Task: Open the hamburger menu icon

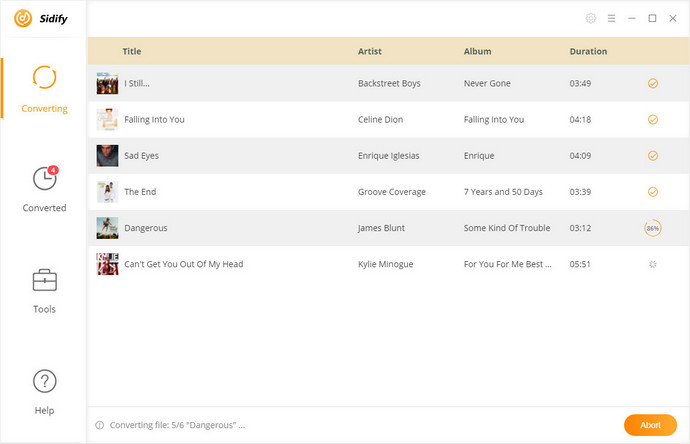Action: coord(611,18)
